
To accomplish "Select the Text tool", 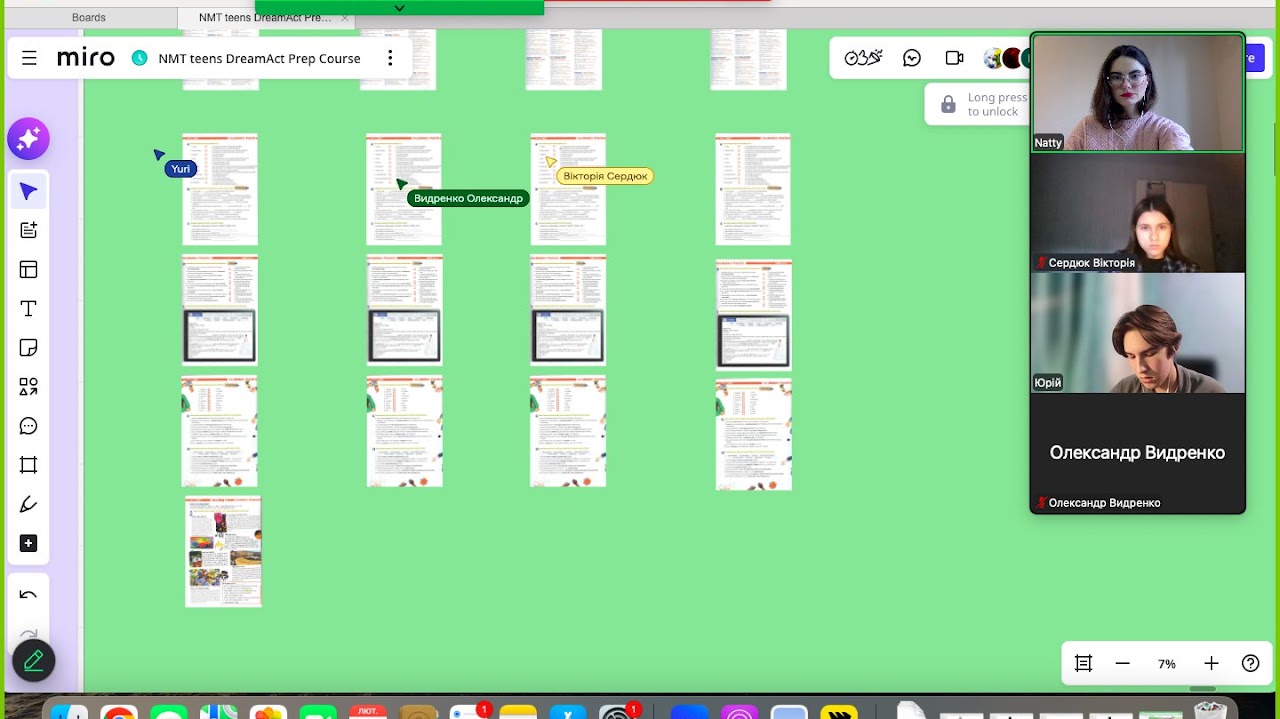I will [28, 309].
